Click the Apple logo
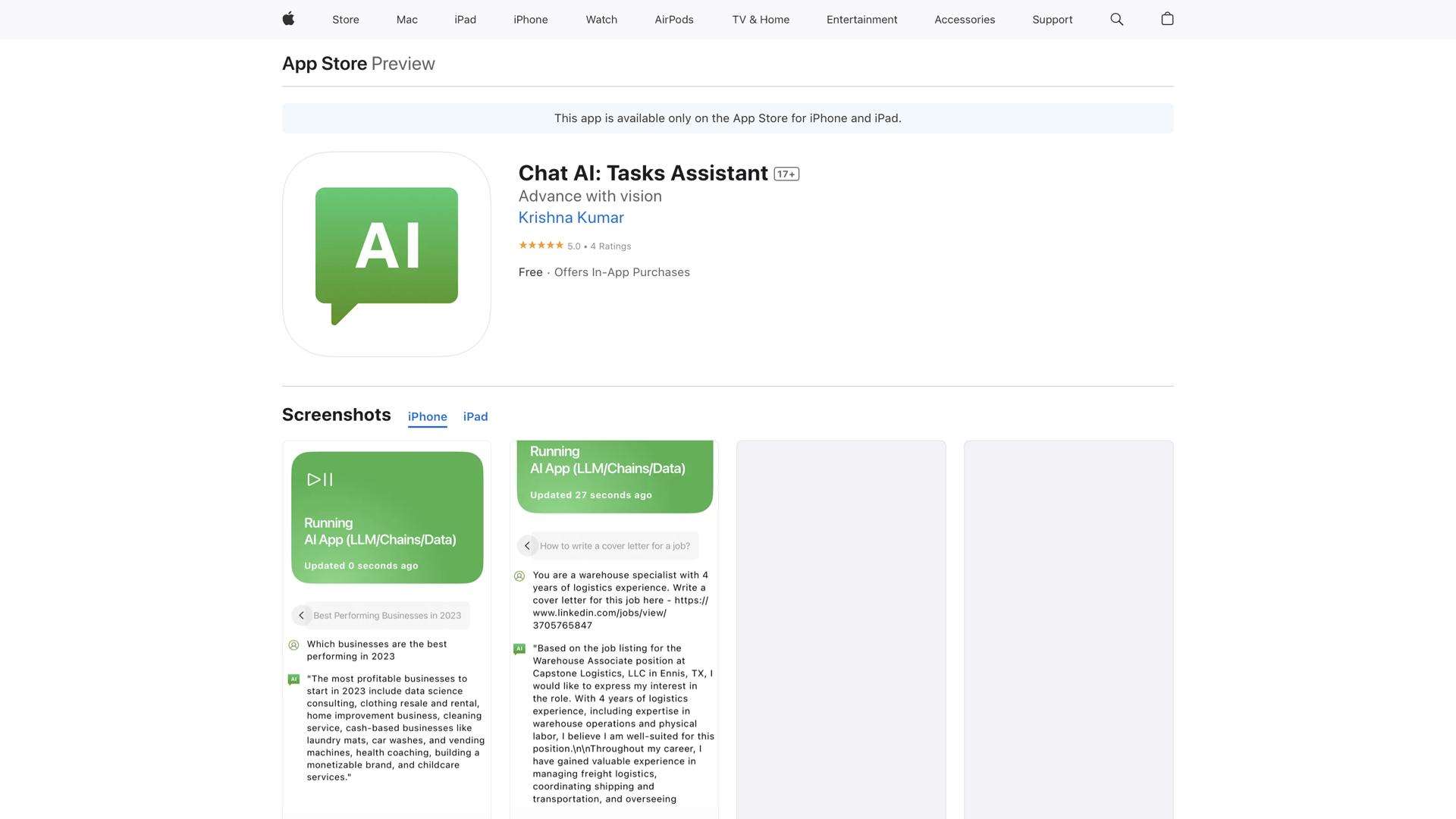 pyautogui.click(x=288, y=19)
